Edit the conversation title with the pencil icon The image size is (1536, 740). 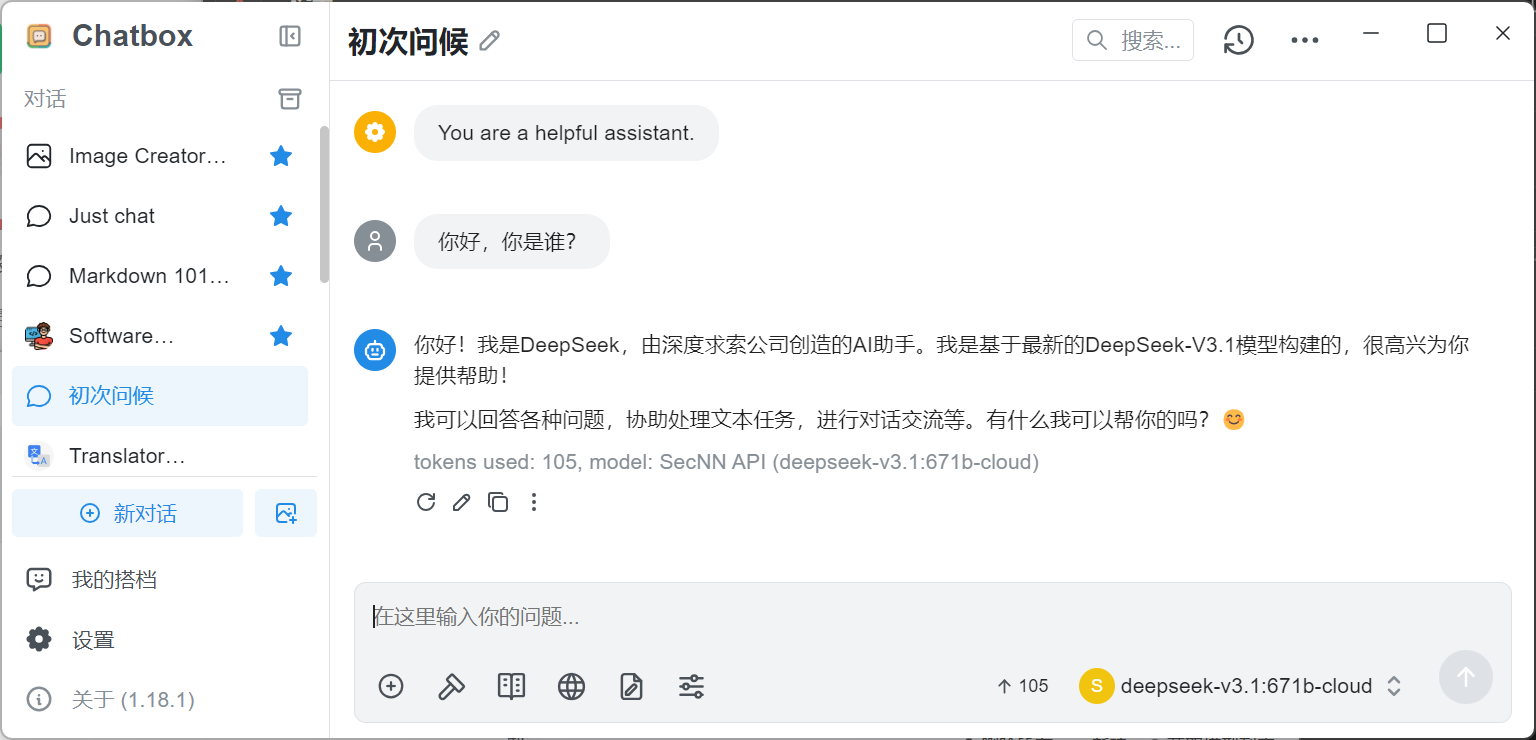pyautogui.click(x=489, y=41)
